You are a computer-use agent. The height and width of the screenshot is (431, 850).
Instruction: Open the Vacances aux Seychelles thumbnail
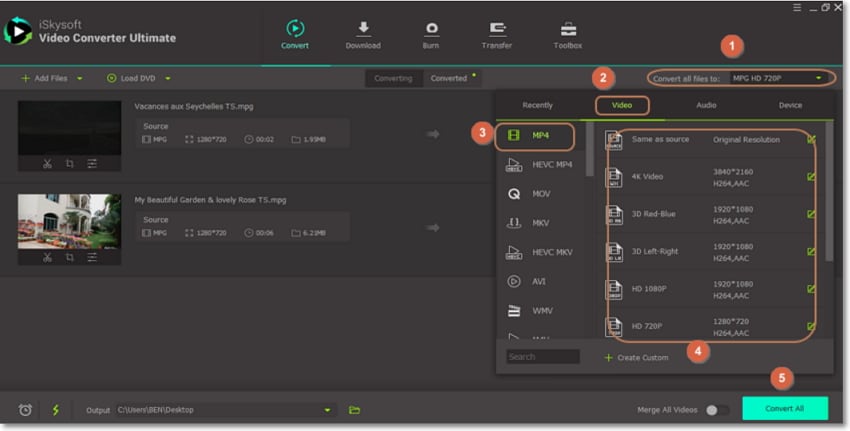click(69, 128)
